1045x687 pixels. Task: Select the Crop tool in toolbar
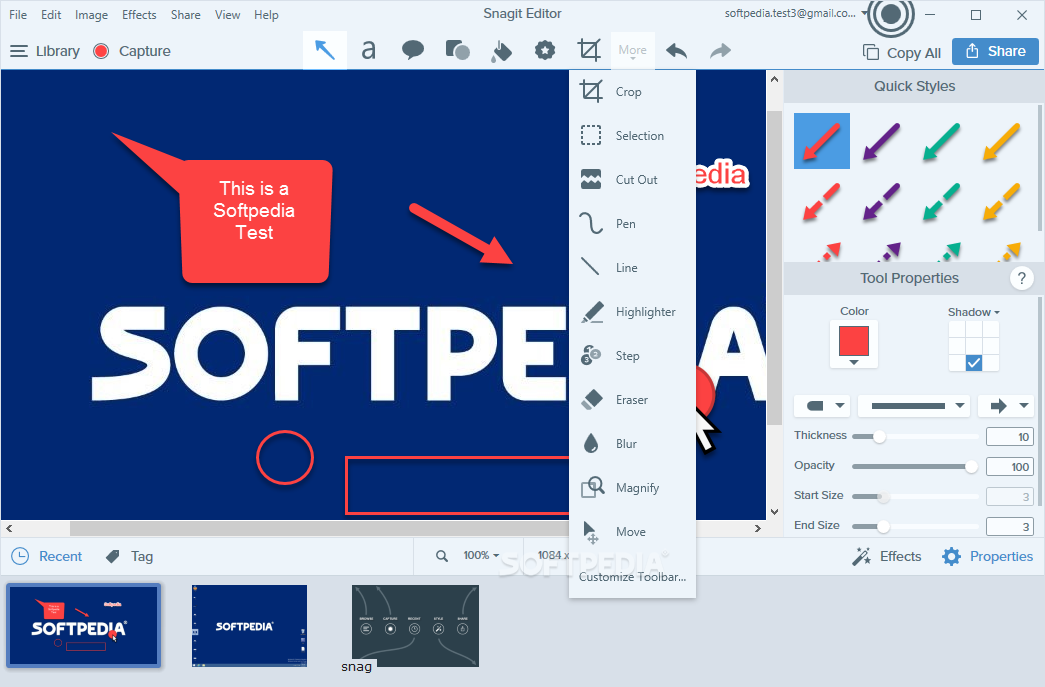point(588,50)
